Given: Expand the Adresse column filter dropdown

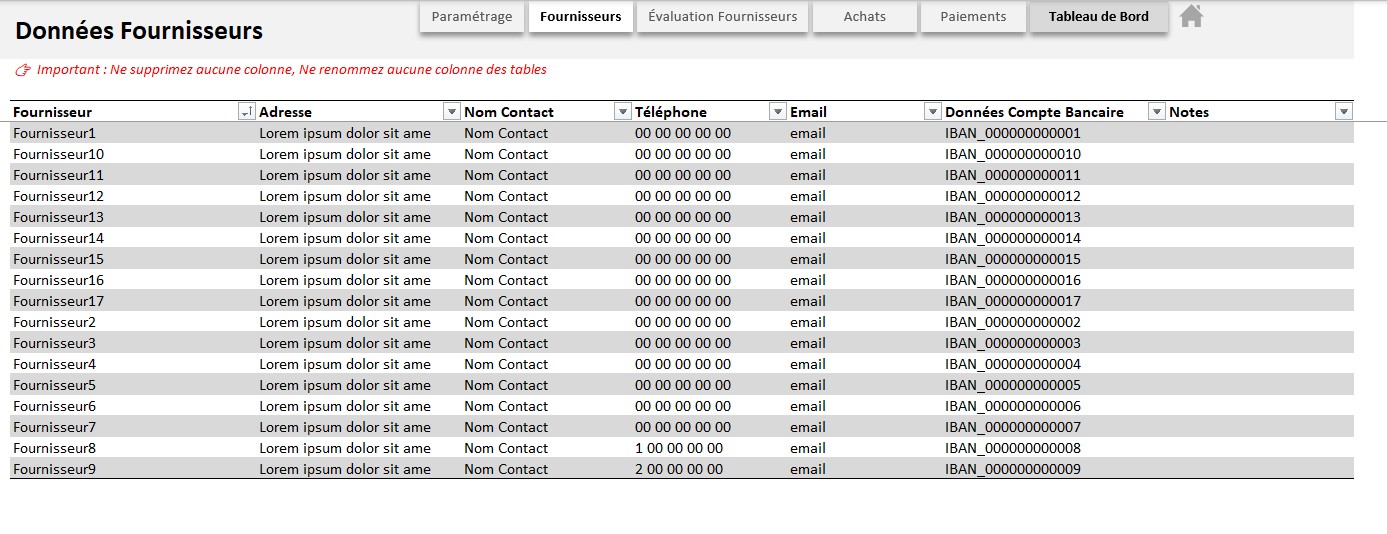Looking at the screenshot, I should (452, 112).
